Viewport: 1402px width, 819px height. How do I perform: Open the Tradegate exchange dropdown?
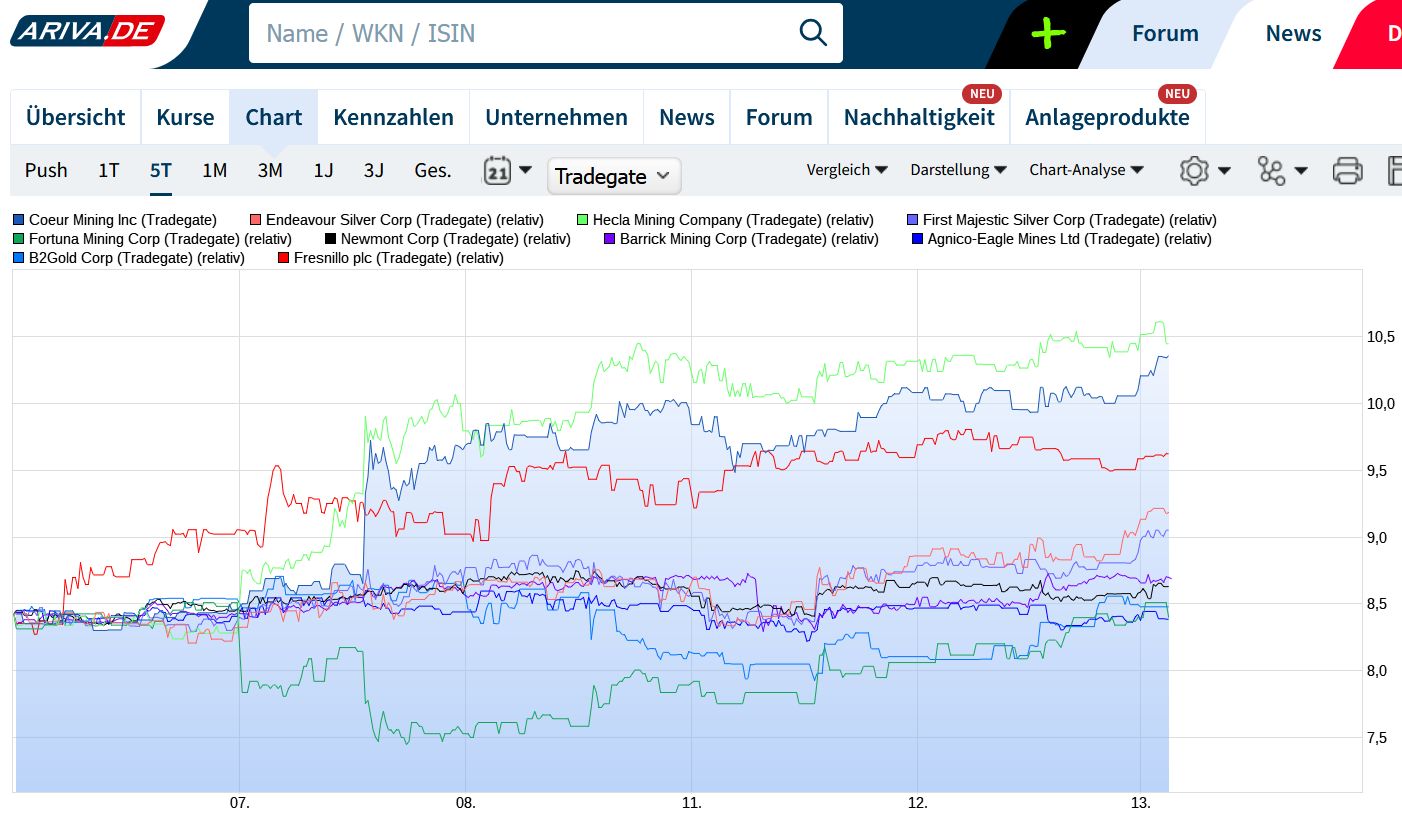(x=613, y=176)
